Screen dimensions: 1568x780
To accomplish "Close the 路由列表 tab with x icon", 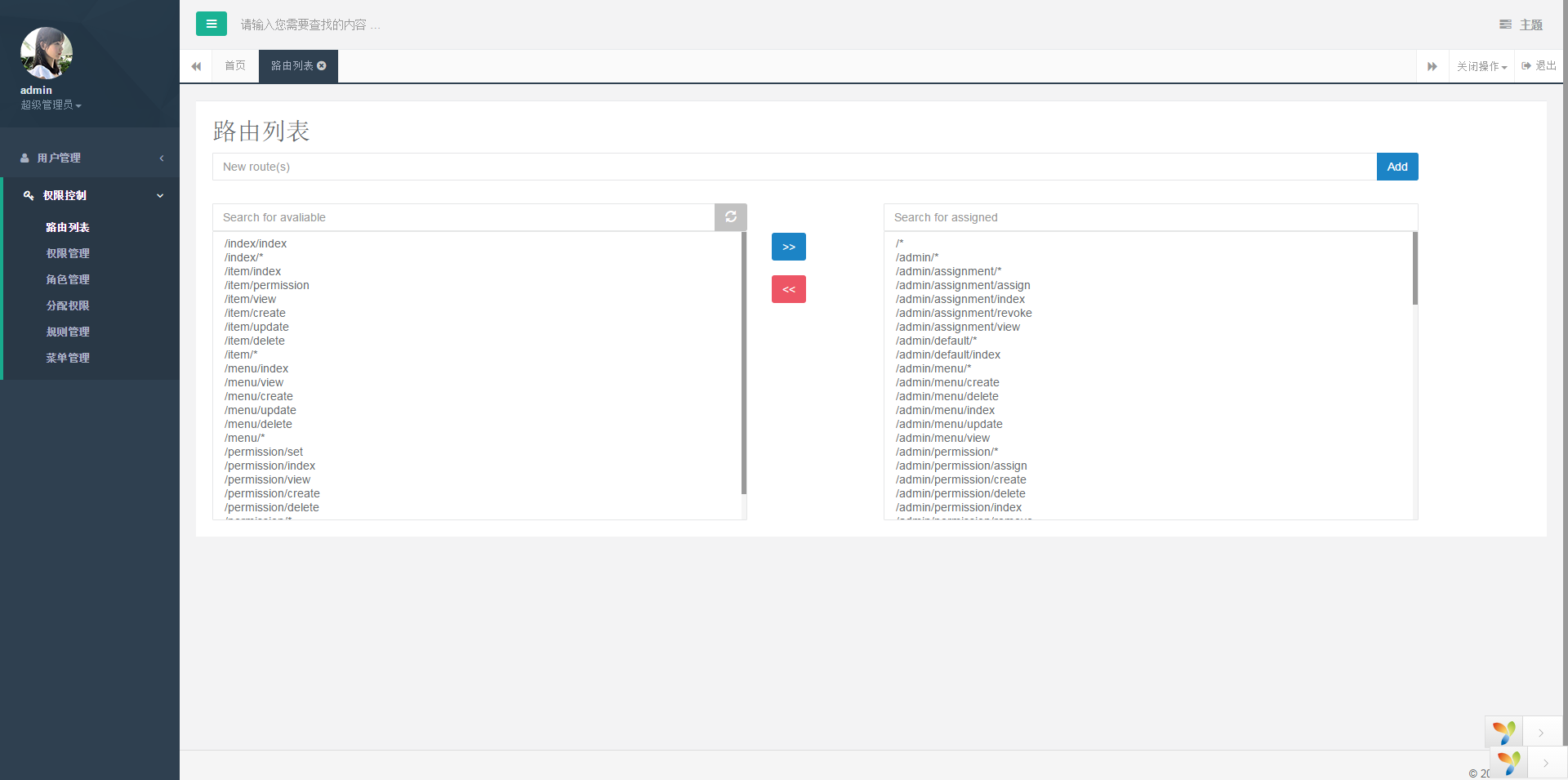I will point(322,65).
